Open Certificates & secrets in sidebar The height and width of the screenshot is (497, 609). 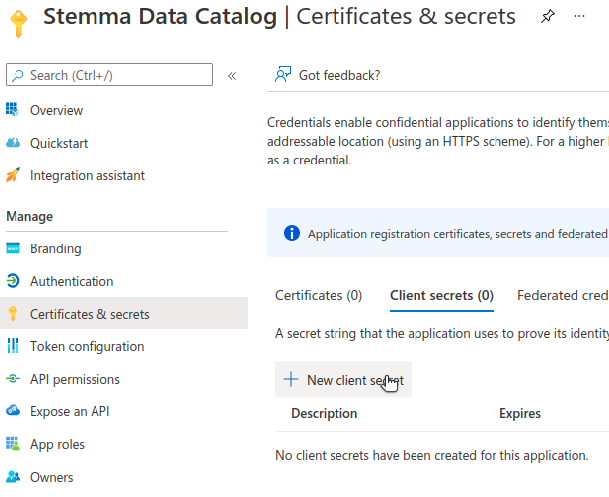coord(89,314)
